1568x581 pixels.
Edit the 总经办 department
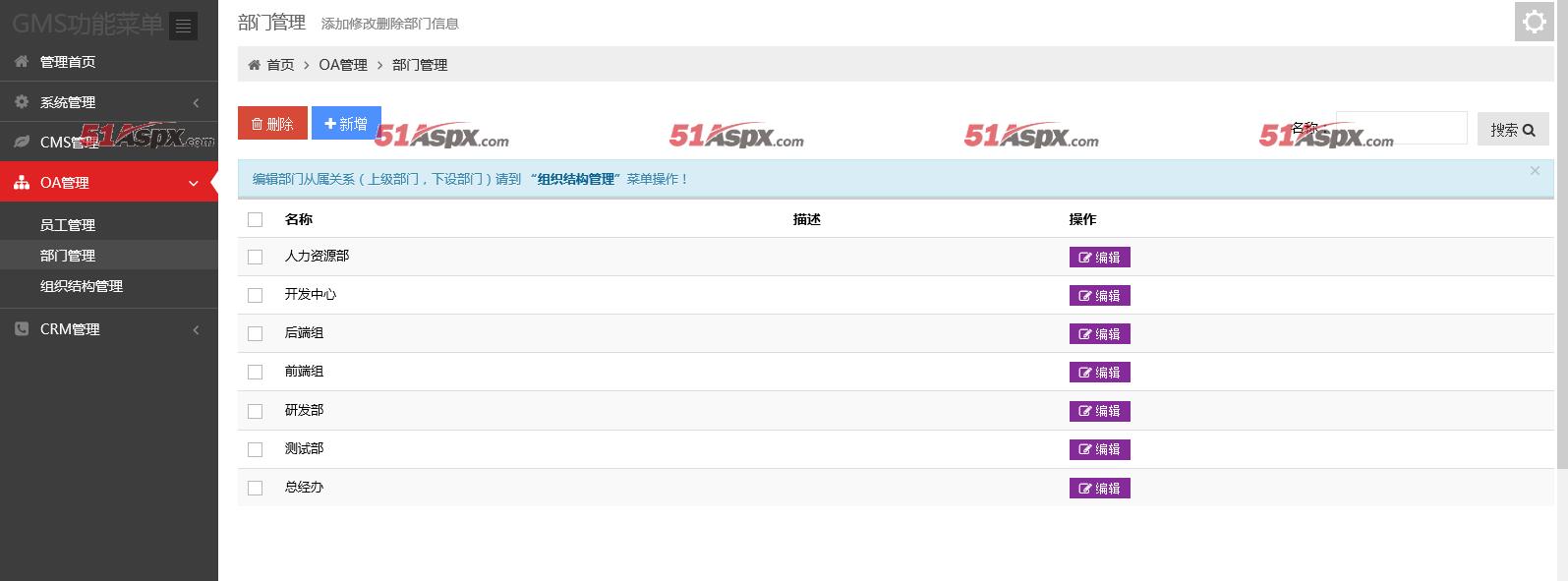coord(1100,489)
